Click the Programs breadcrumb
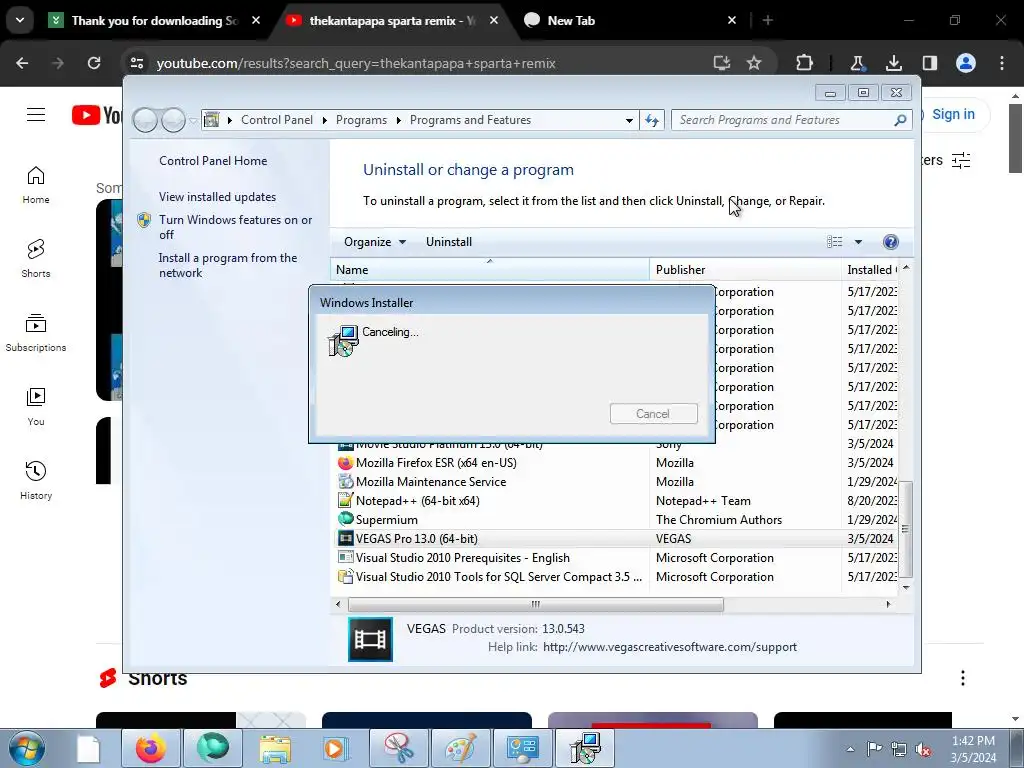Image resolution: width=1024 pixels, height=768 pixels. click(x=361, y=120)
